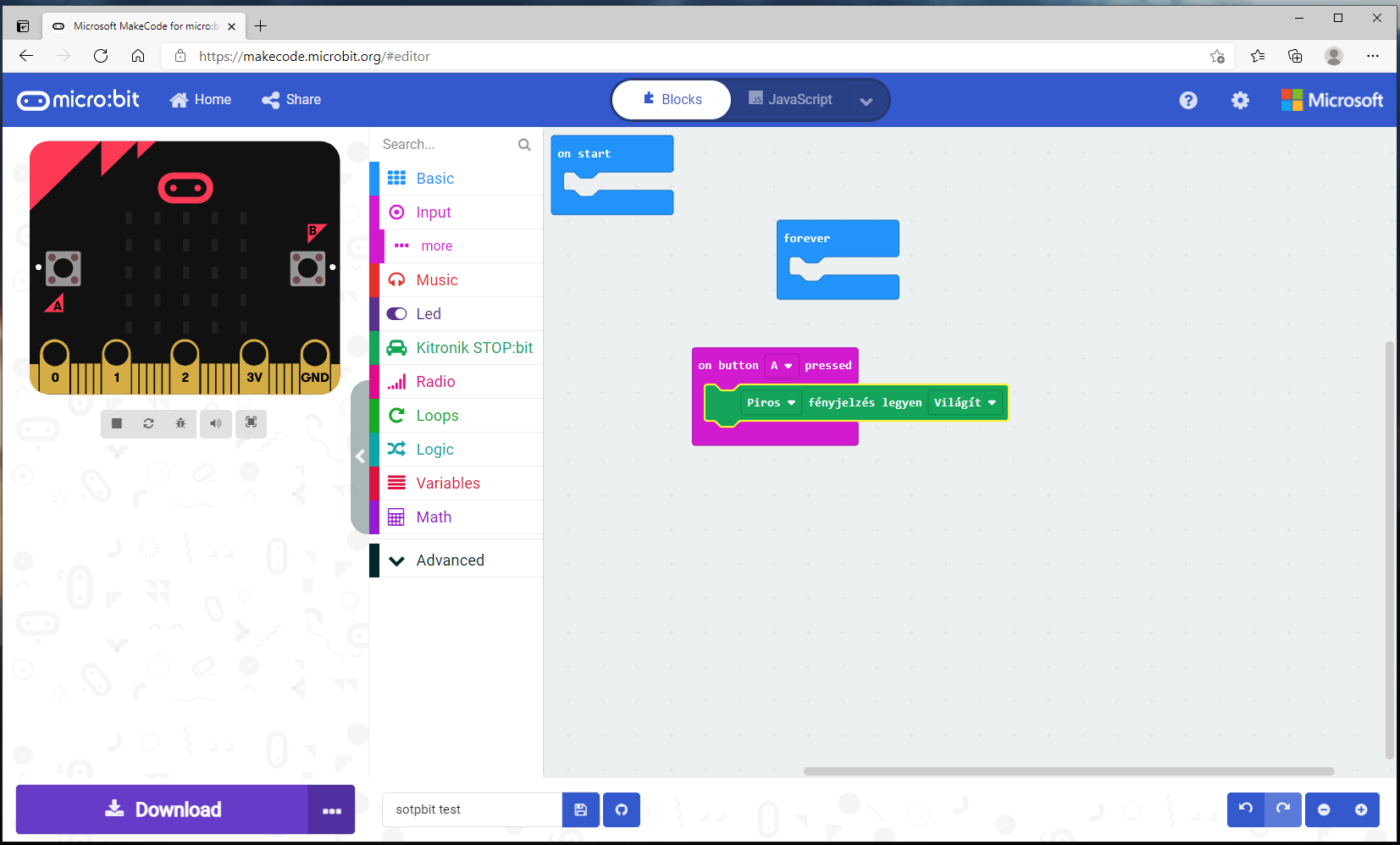
Task: Restart the simulator
Action: point(148,423)
